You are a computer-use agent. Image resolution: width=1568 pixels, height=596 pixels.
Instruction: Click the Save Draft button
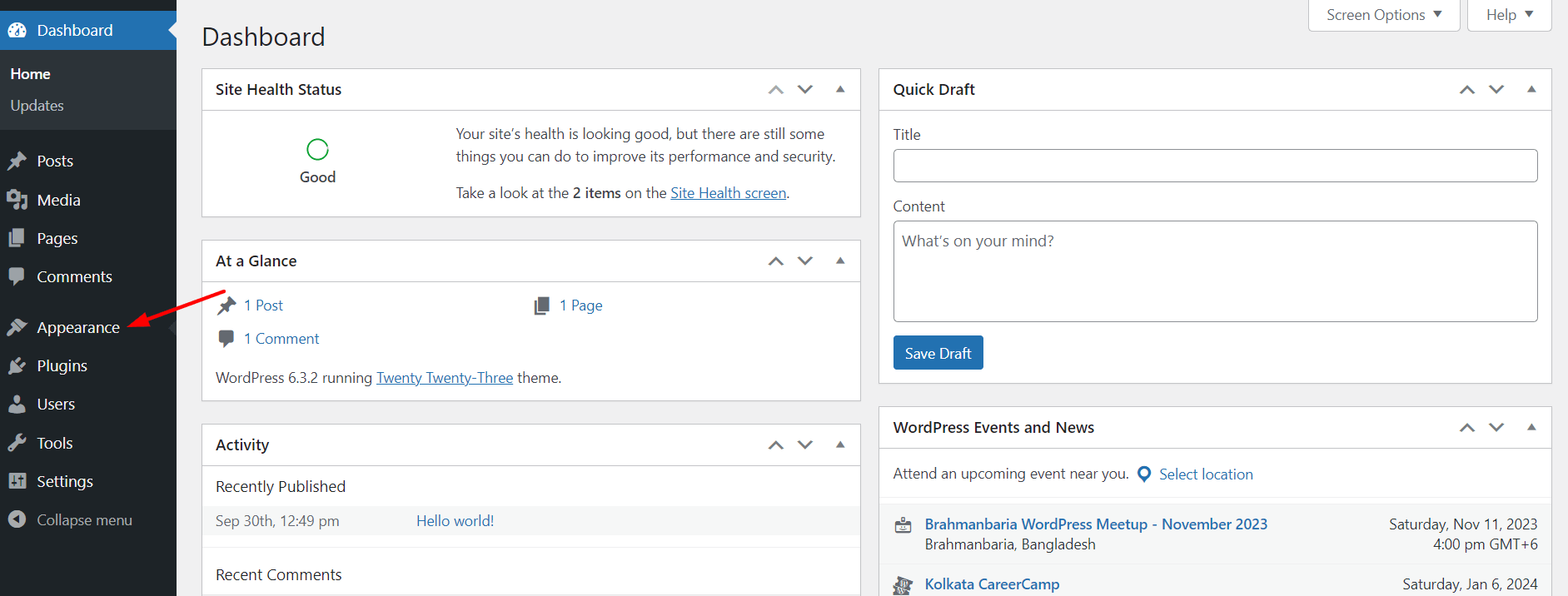(938, 353)
